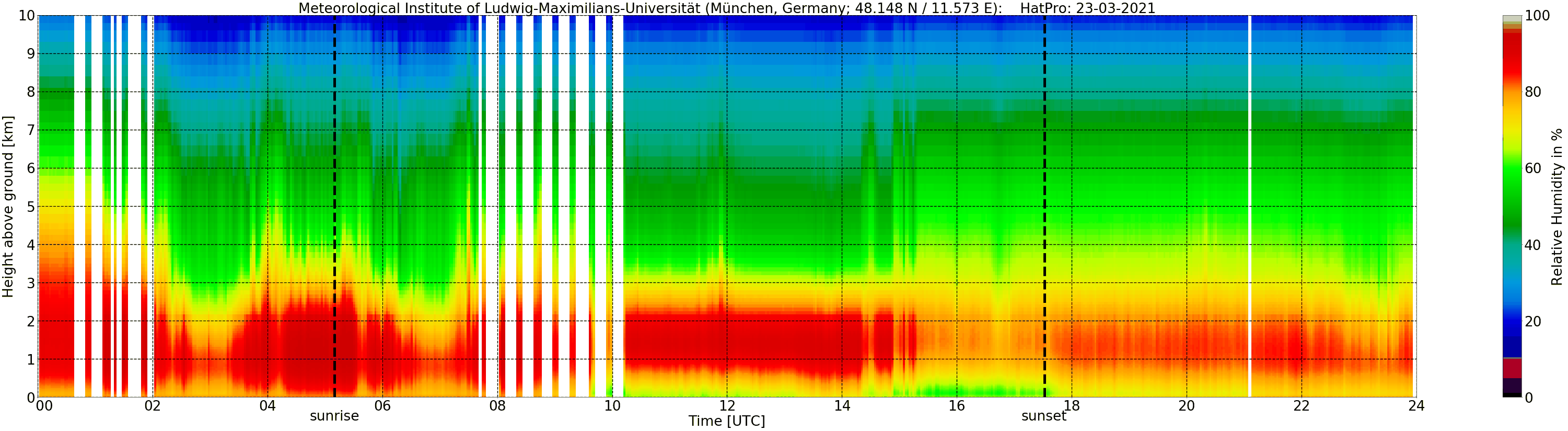1568x431 pixels.
Task: Select the "16" time axis tick label
Action: [957, 406]
